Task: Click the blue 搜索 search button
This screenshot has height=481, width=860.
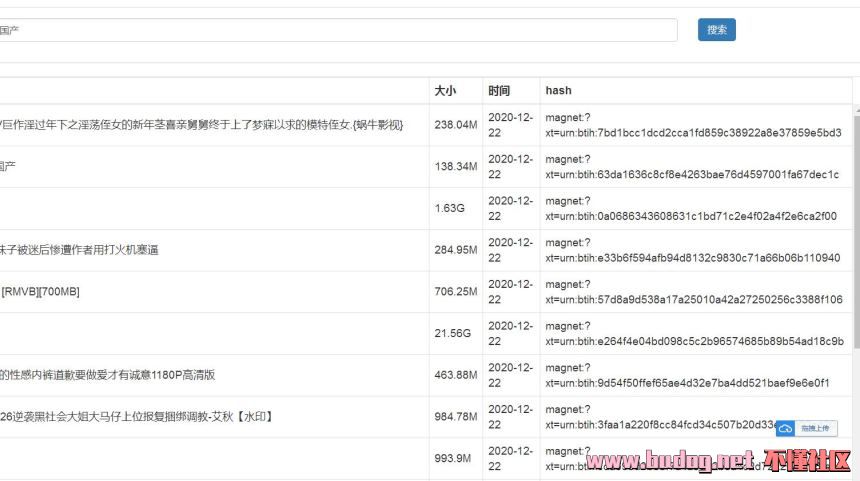Action: point(716,30)
